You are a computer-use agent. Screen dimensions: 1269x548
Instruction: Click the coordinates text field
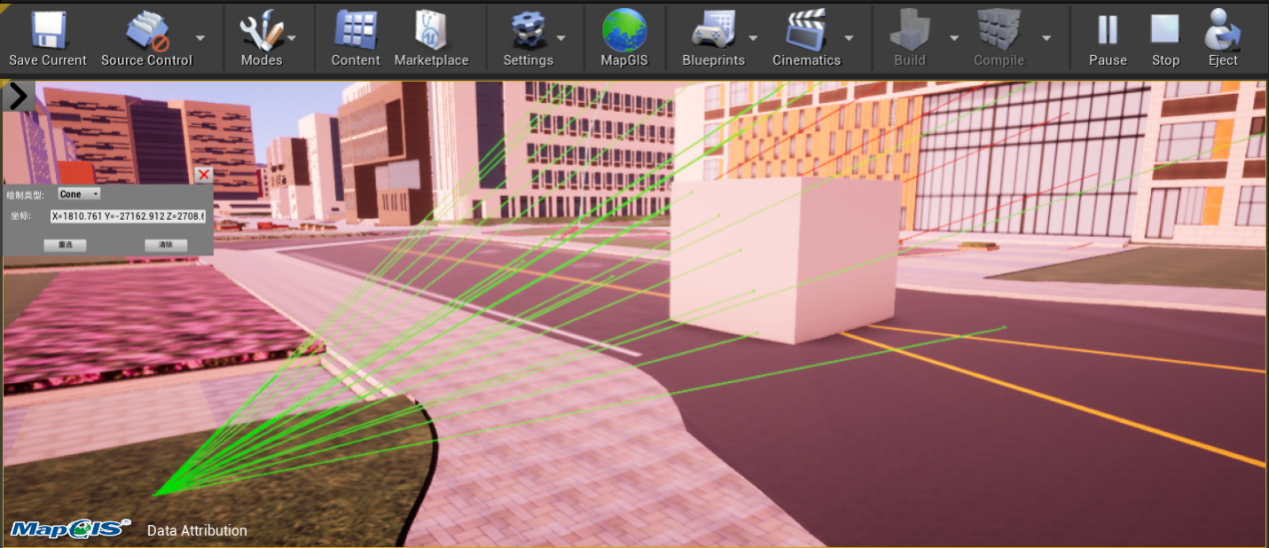click(x=128, y=216)
